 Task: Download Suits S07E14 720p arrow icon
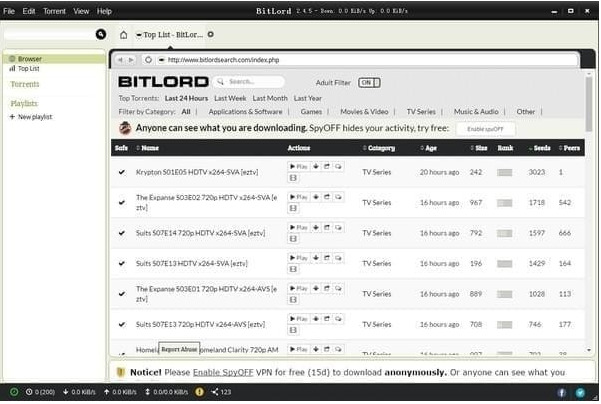316,227
